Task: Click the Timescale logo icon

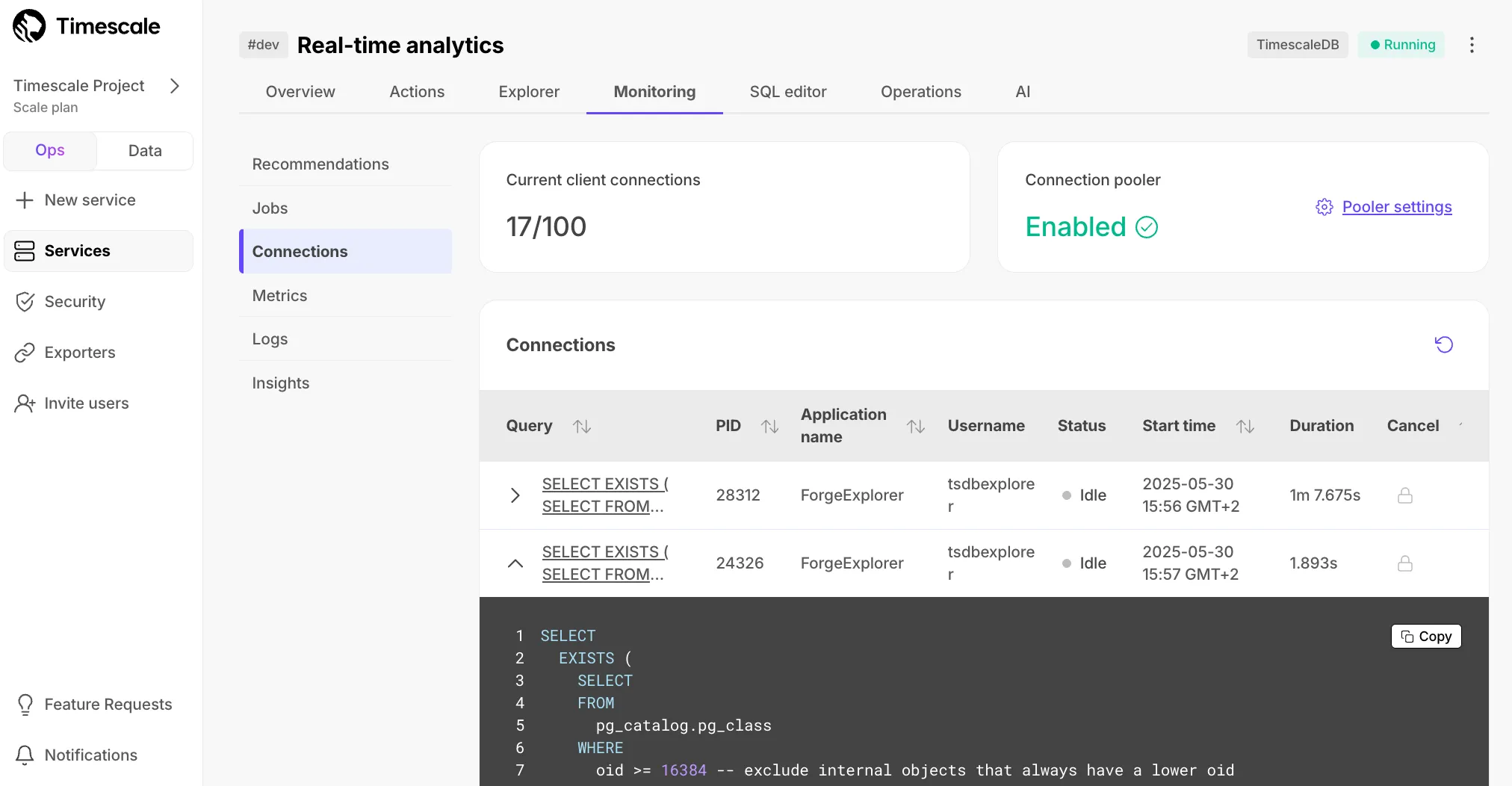Action: tap(29, 26)
